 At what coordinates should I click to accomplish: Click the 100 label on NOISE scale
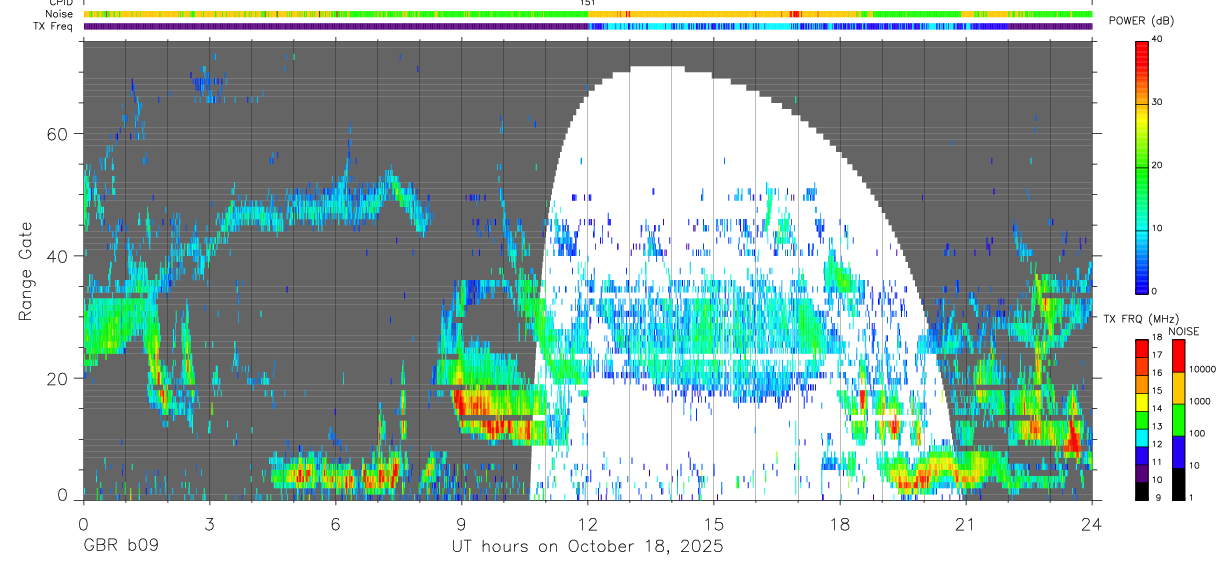pos(1196,433)
